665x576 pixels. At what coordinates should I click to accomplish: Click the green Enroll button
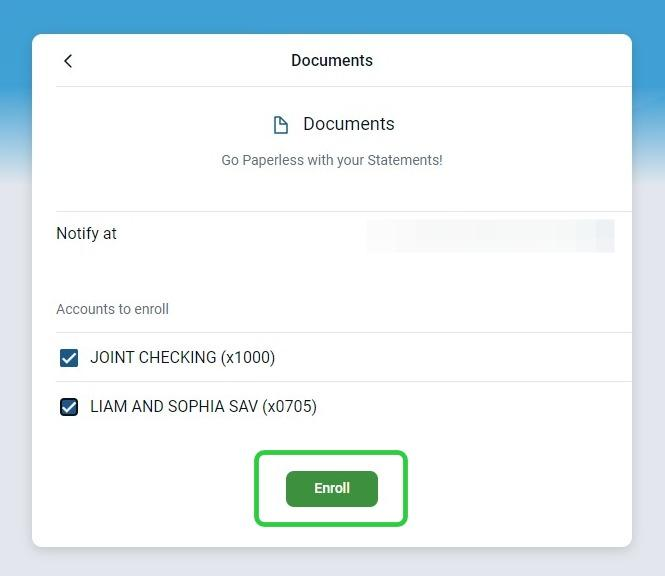[x=332, y=489]
